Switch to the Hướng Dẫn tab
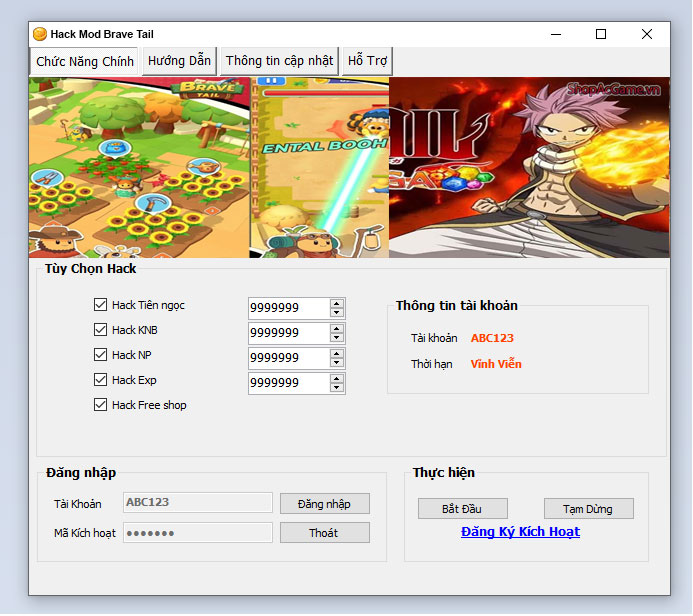The height and width of the screenshot is (616, 693). tap(179, 61)
